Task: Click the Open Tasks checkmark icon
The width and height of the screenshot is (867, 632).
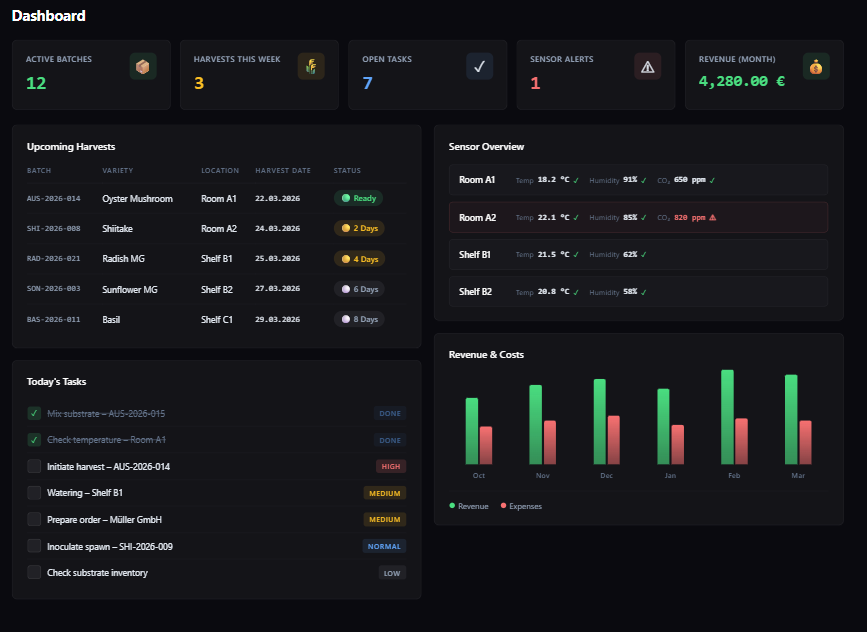Action: coord(479,67)
